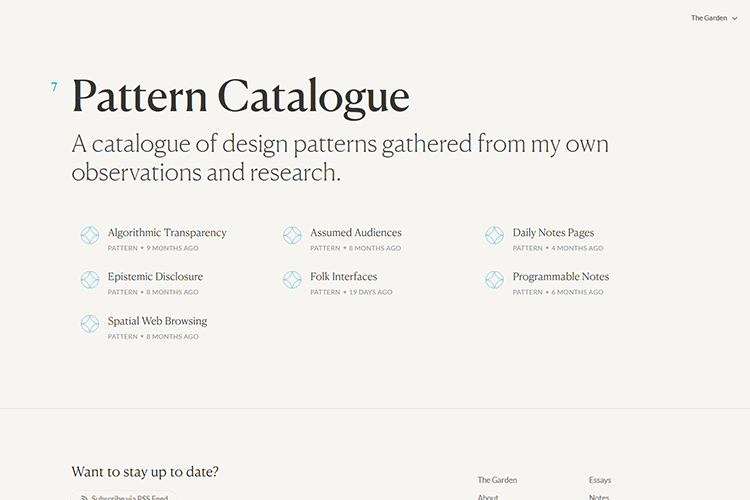750x500 pixels.
Task: Click the Programmable Notes pattern icon
Action: click(x=495, y=280)
